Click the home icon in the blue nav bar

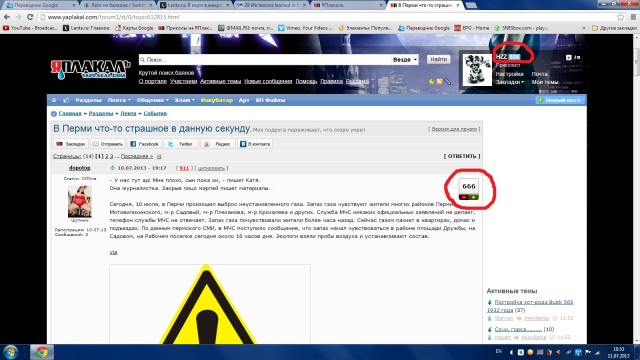pos(54,100)
